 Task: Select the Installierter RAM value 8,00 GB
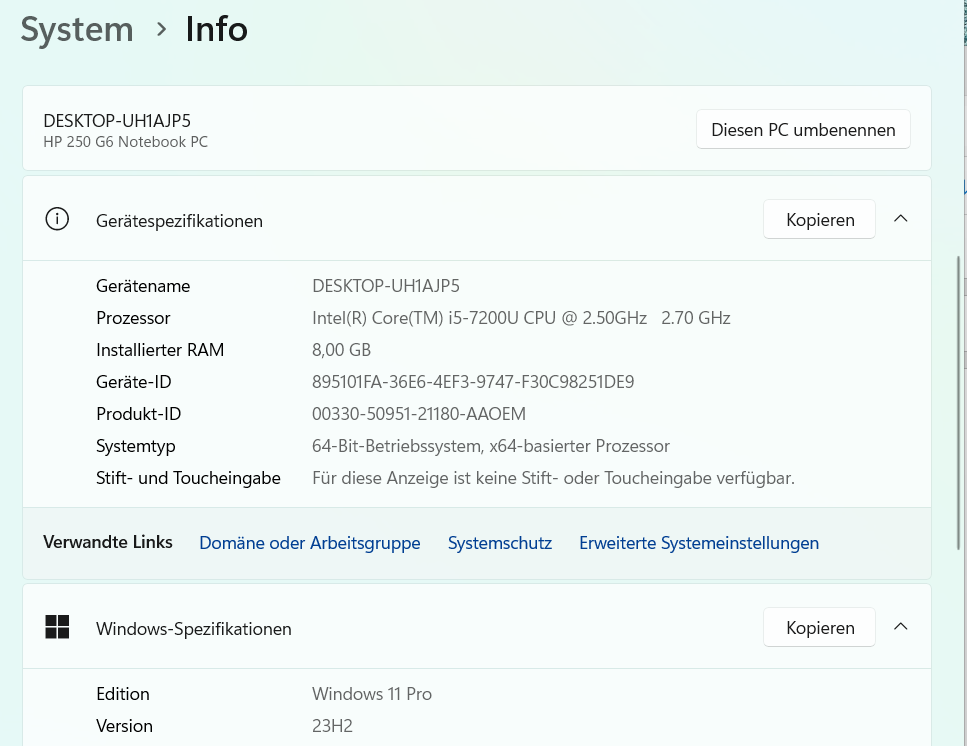(341, 350)
